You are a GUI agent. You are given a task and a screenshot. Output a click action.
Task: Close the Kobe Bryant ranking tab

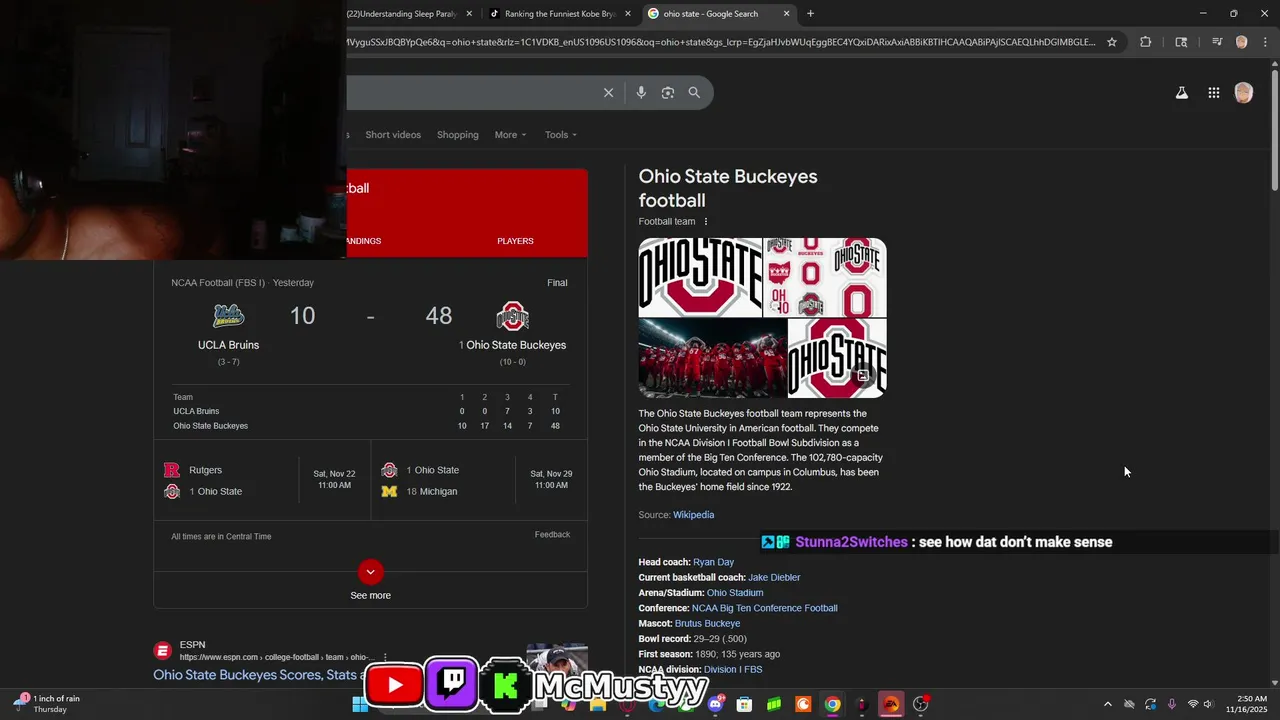click(628, 14)
